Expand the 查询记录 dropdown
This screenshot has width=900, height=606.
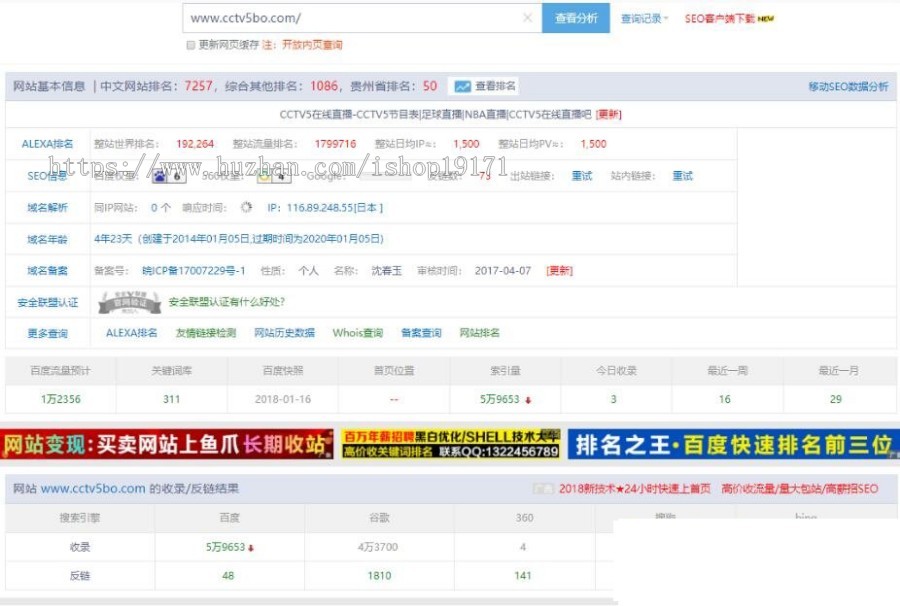(645, 17)
